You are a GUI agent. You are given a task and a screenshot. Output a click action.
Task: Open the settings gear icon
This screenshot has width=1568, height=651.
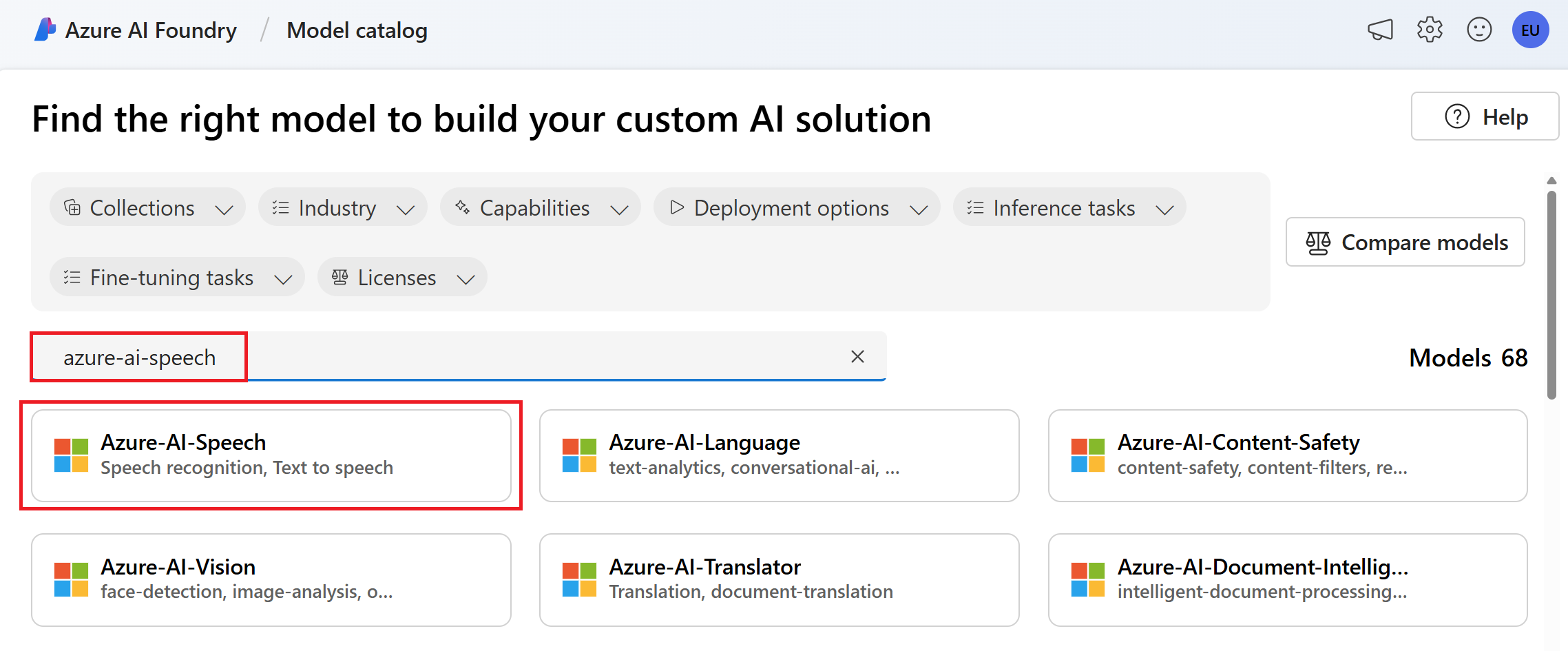(1430, 30)
